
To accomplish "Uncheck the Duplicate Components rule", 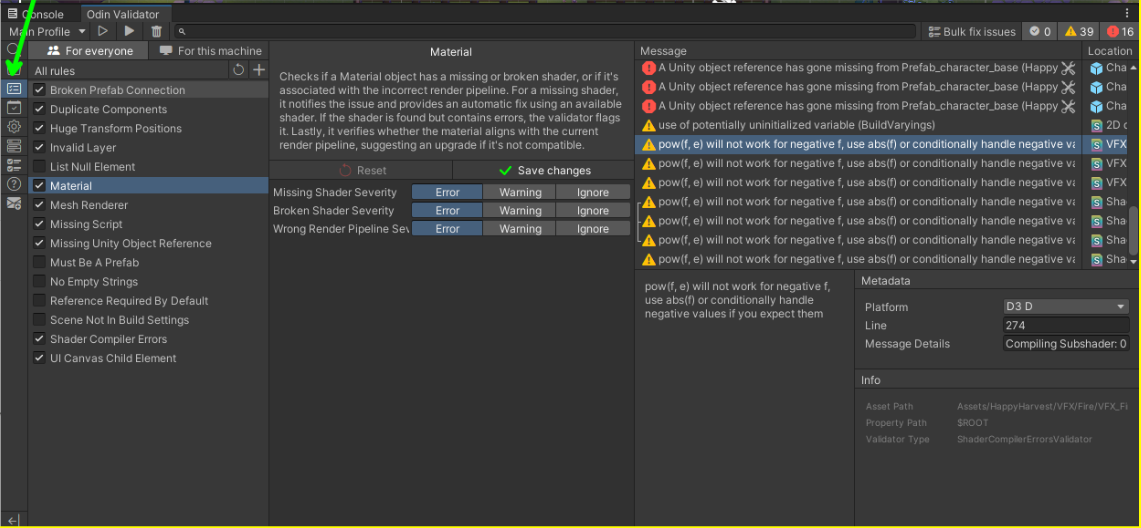I will [39, 110].
